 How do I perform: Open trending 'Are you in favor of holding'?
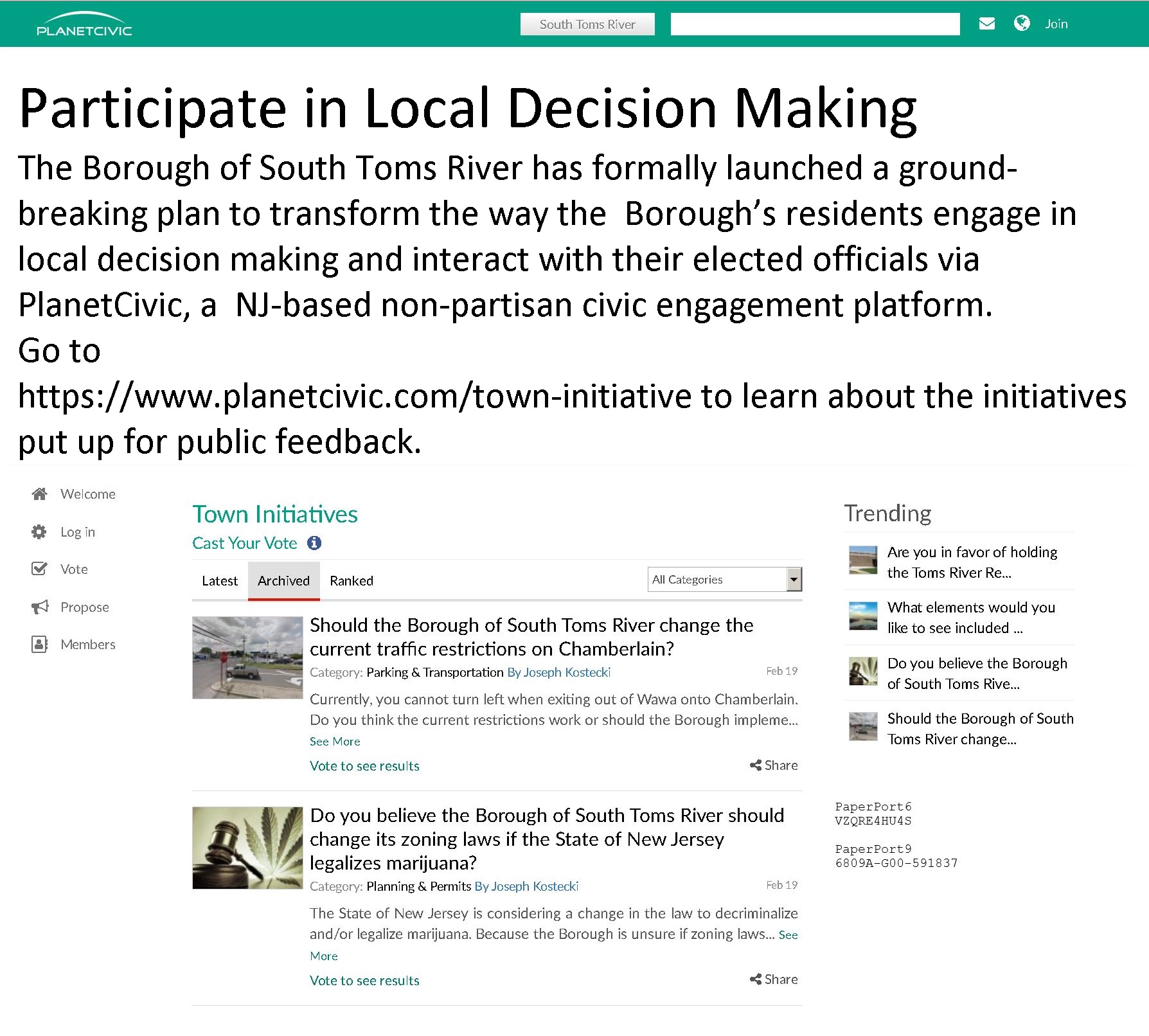point(972,562)
